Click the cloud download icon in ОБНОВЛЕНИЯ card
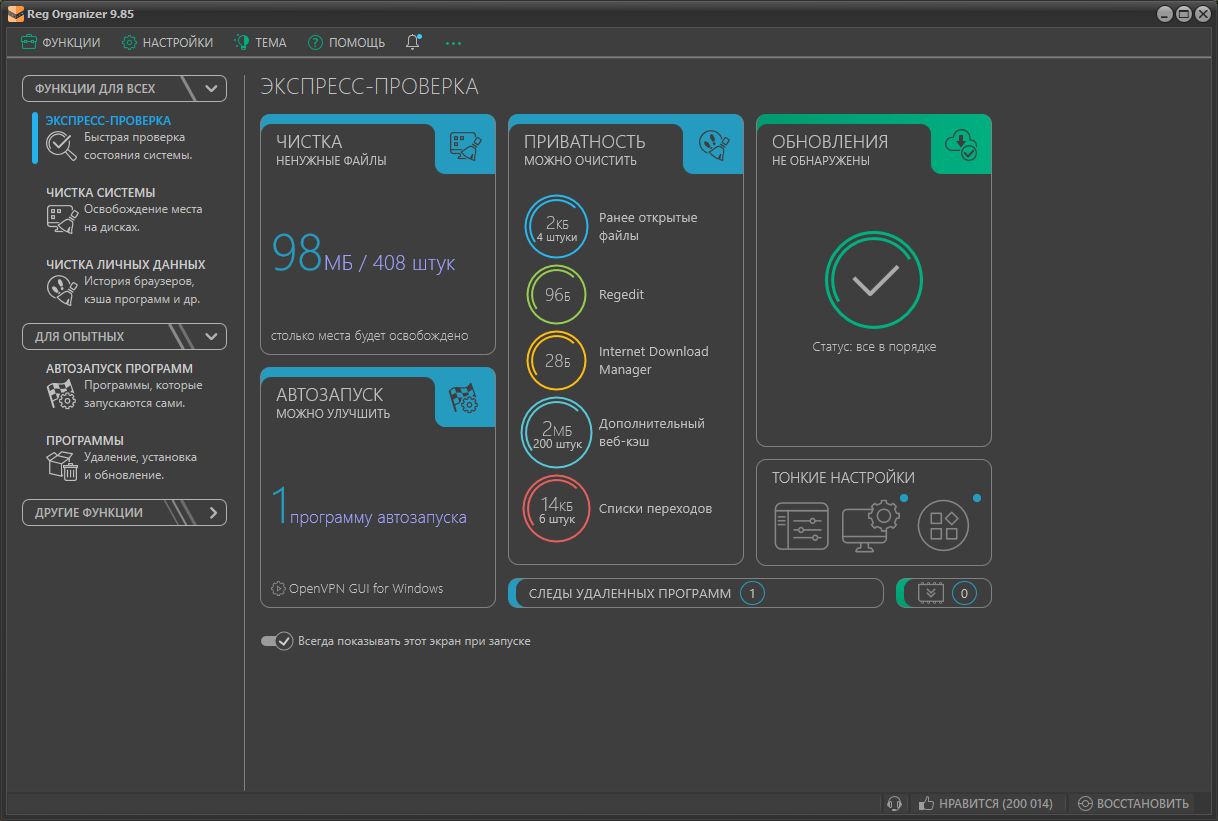Screen dimensions: 1218x821 [961, 147]
